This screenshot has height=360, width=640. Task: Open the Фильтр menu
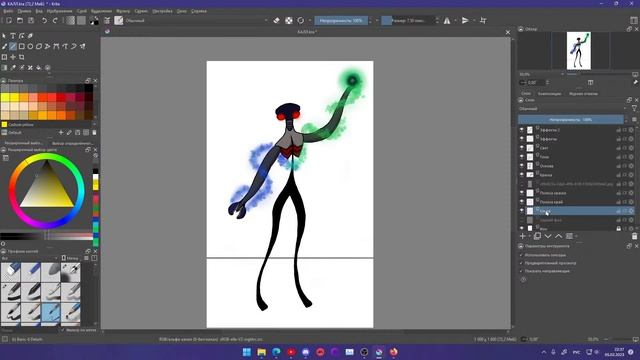(x=123, y=11)
